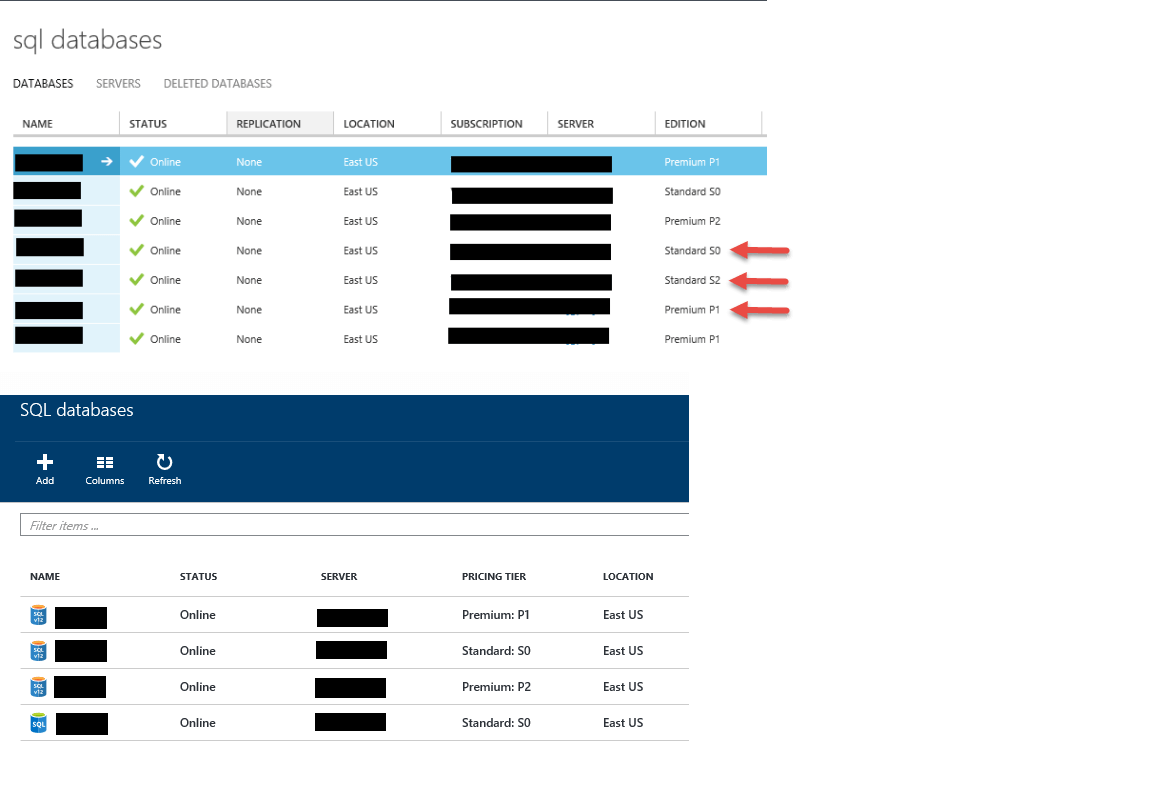Select the DATABASES tab
The image size is (1154, 800).
[43, 84]
